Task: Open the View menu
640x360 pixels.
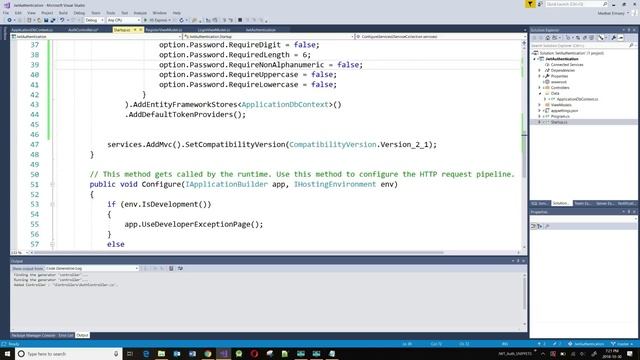Action: [31, 13]
